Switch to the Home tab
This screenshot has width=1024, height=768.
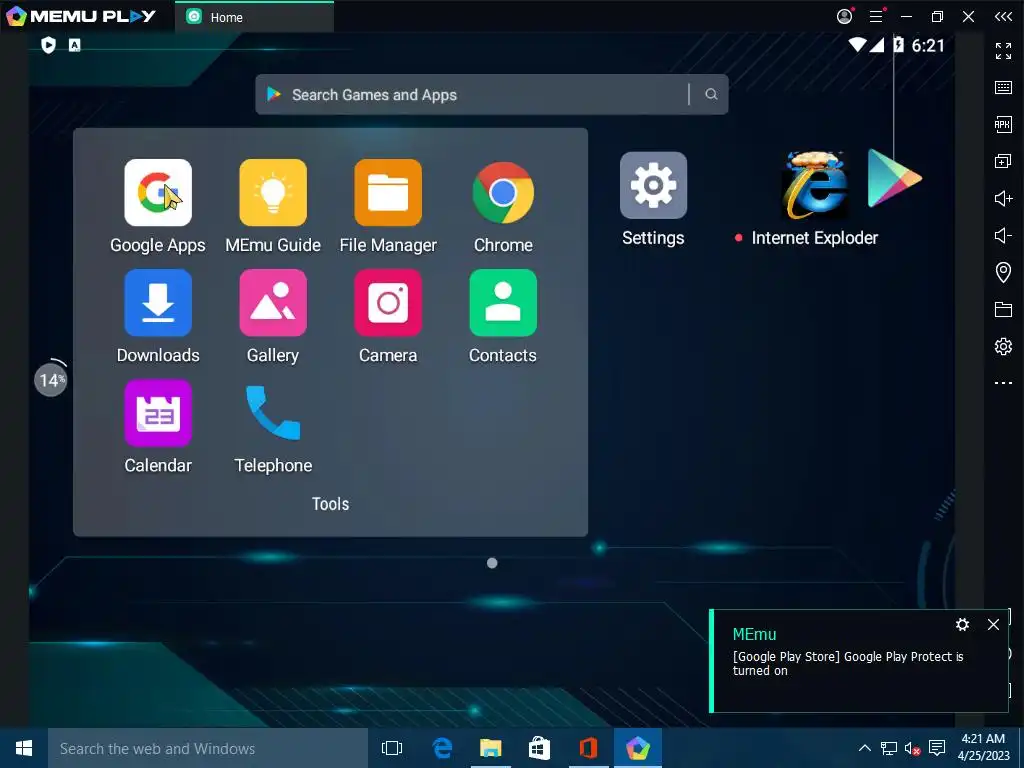(x=255, y=17)
